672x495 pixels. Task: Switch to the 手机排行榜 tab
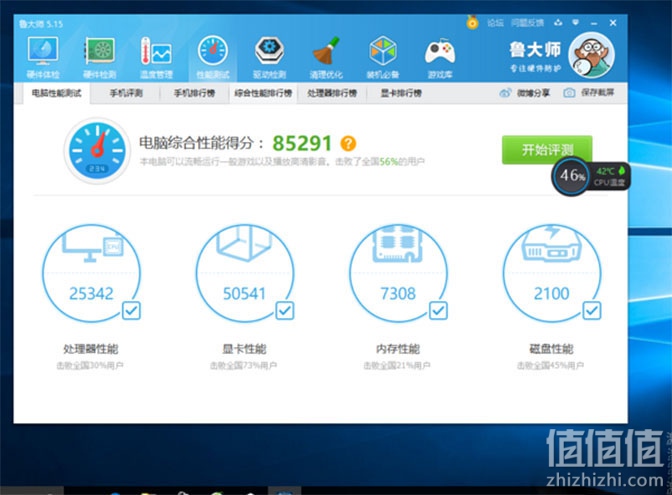(x=194, y=93)
